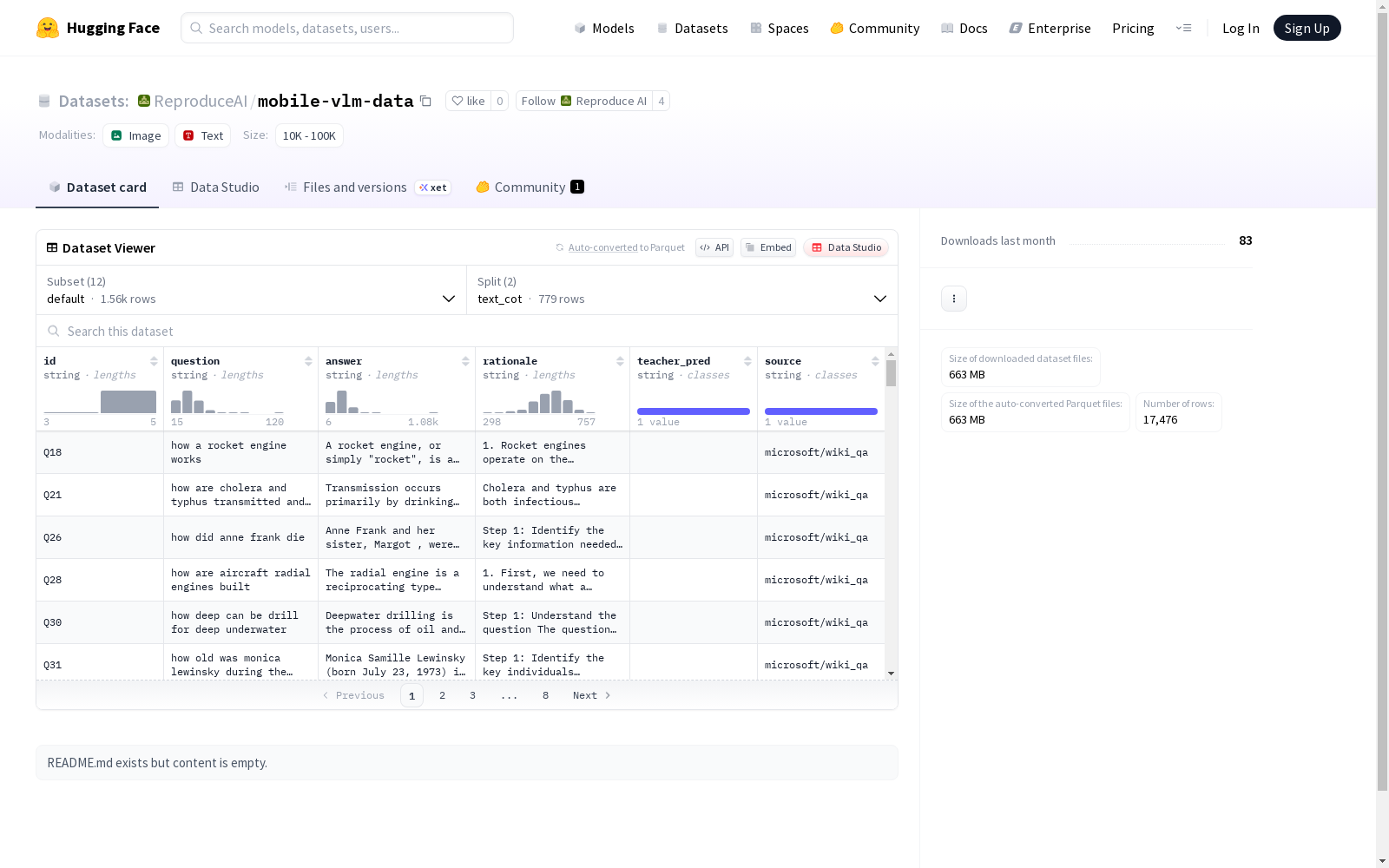Open the Docs page
This screenshot has height=868, width=1389.
point(964,28)
